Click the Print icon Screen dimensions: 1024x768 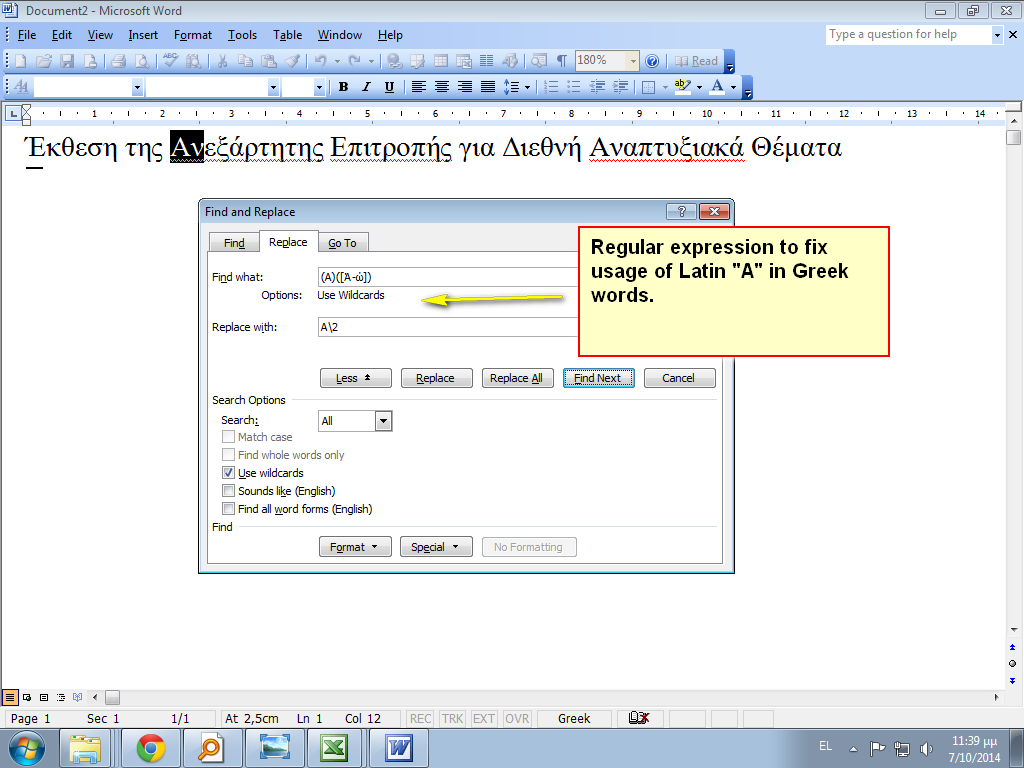tap(118, 61)
